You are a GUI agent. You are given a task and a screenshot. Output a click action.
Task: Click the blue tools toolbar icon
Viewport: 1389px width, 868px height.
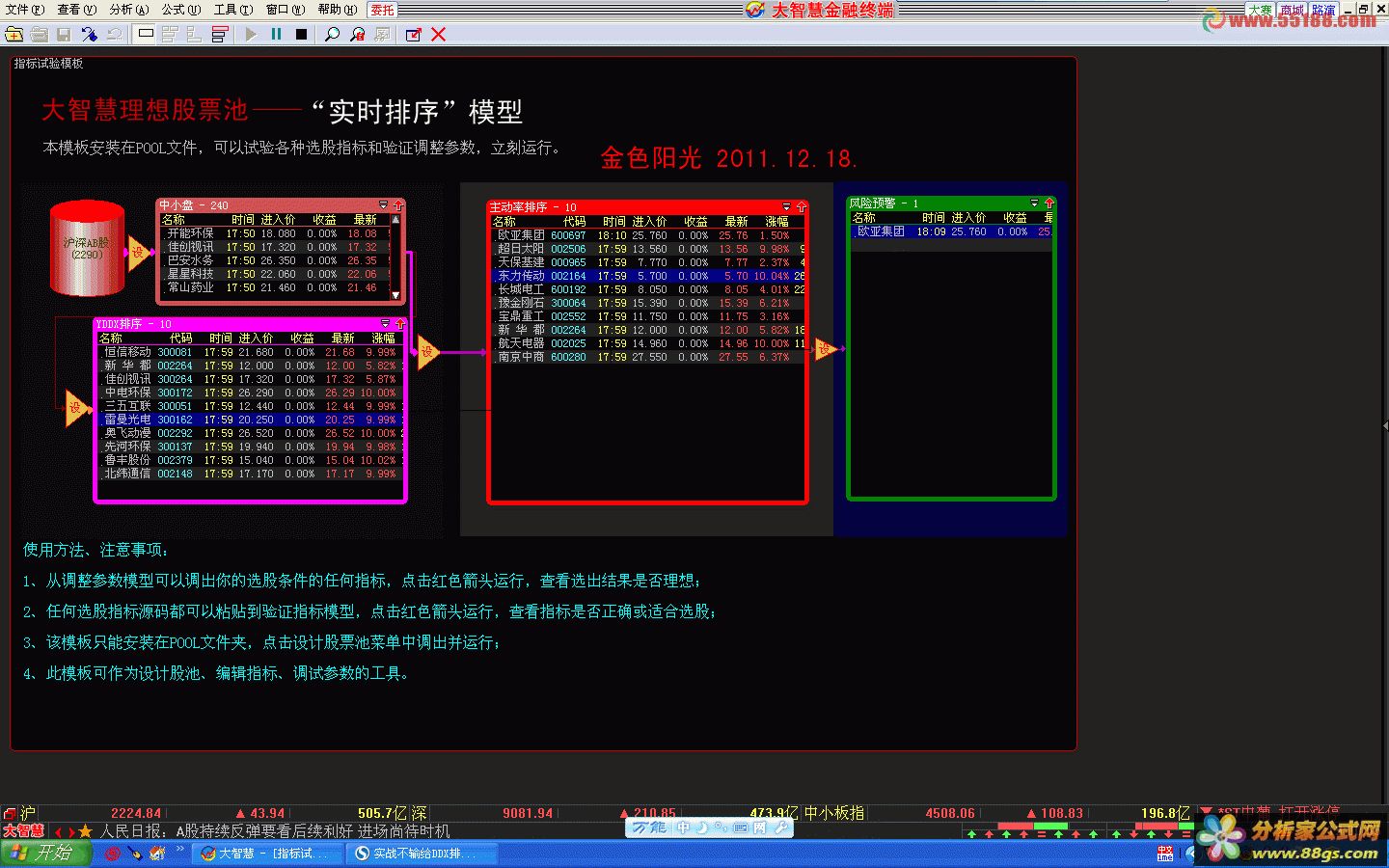tap(90, 35)
